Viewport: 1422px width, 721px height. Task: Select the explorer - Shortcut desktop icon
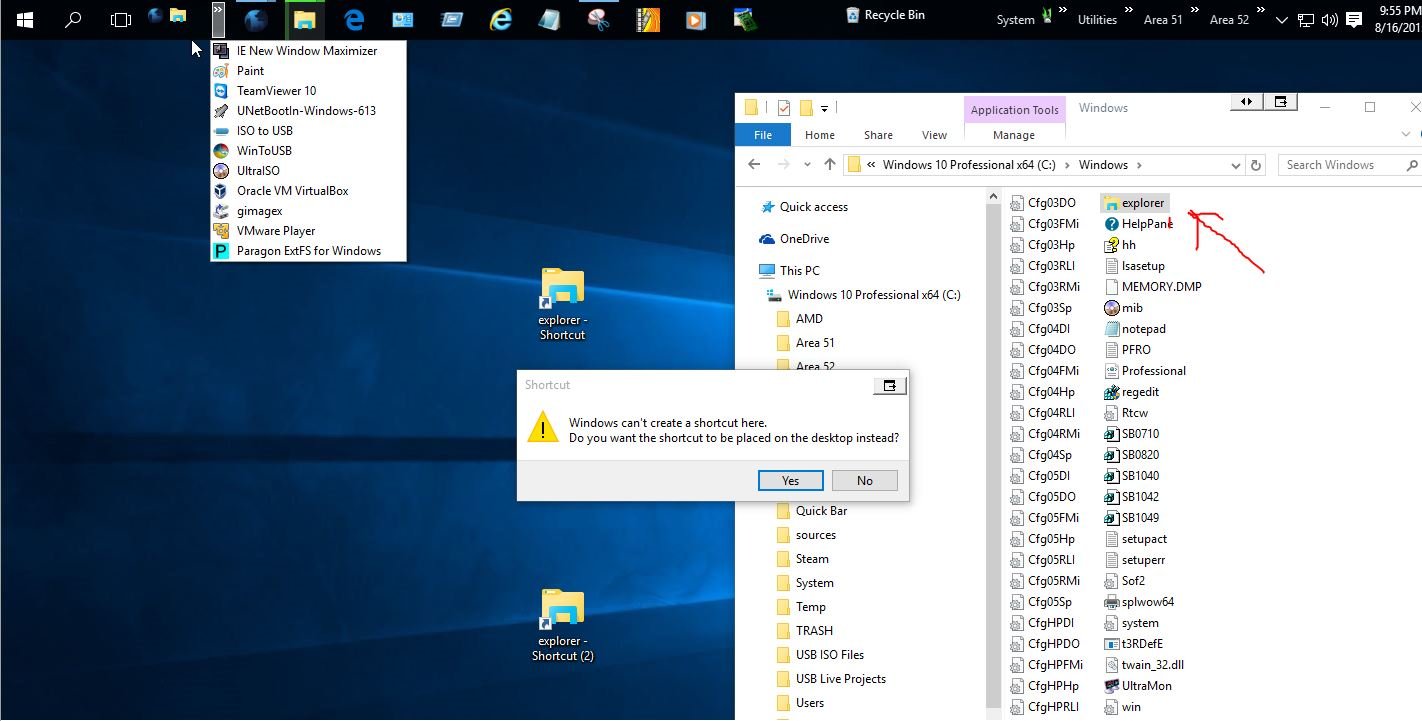pyautogui.click(x=562, y=304)
